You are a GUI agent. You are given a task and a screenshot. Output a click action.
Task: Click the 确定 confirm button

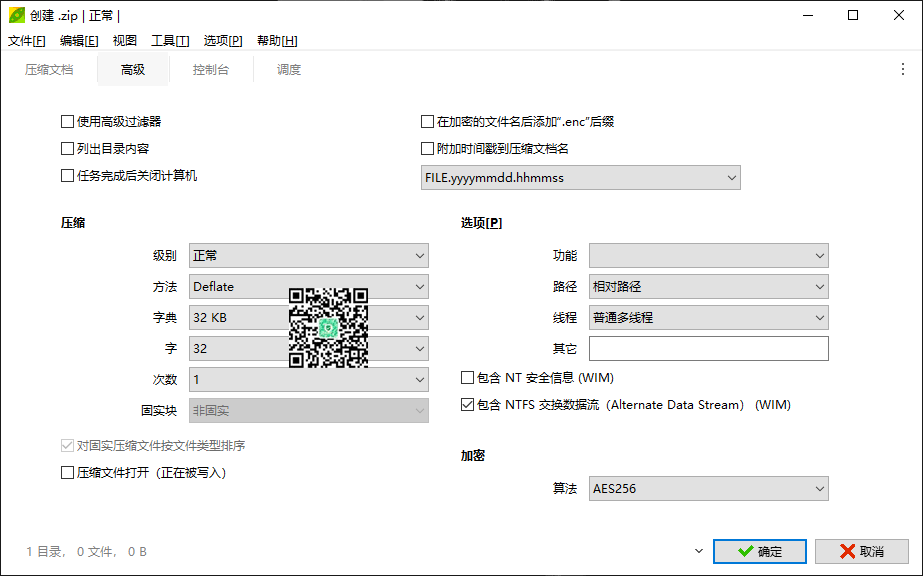click(760, 551)
